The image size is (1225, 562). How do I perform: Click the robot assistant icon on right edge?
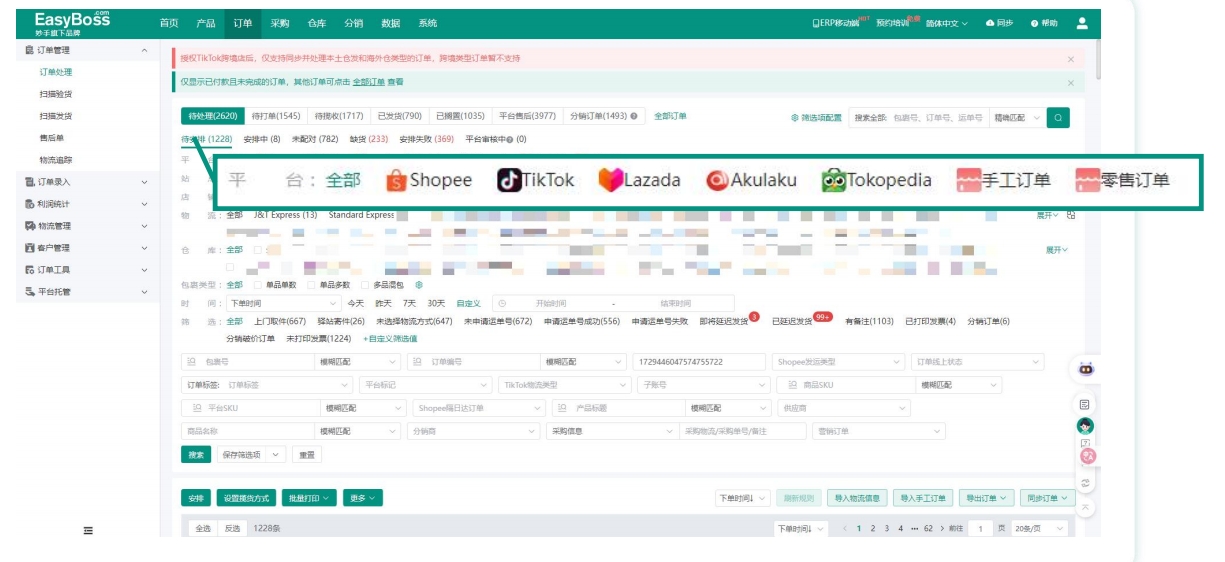click(x=1085, y=369)
